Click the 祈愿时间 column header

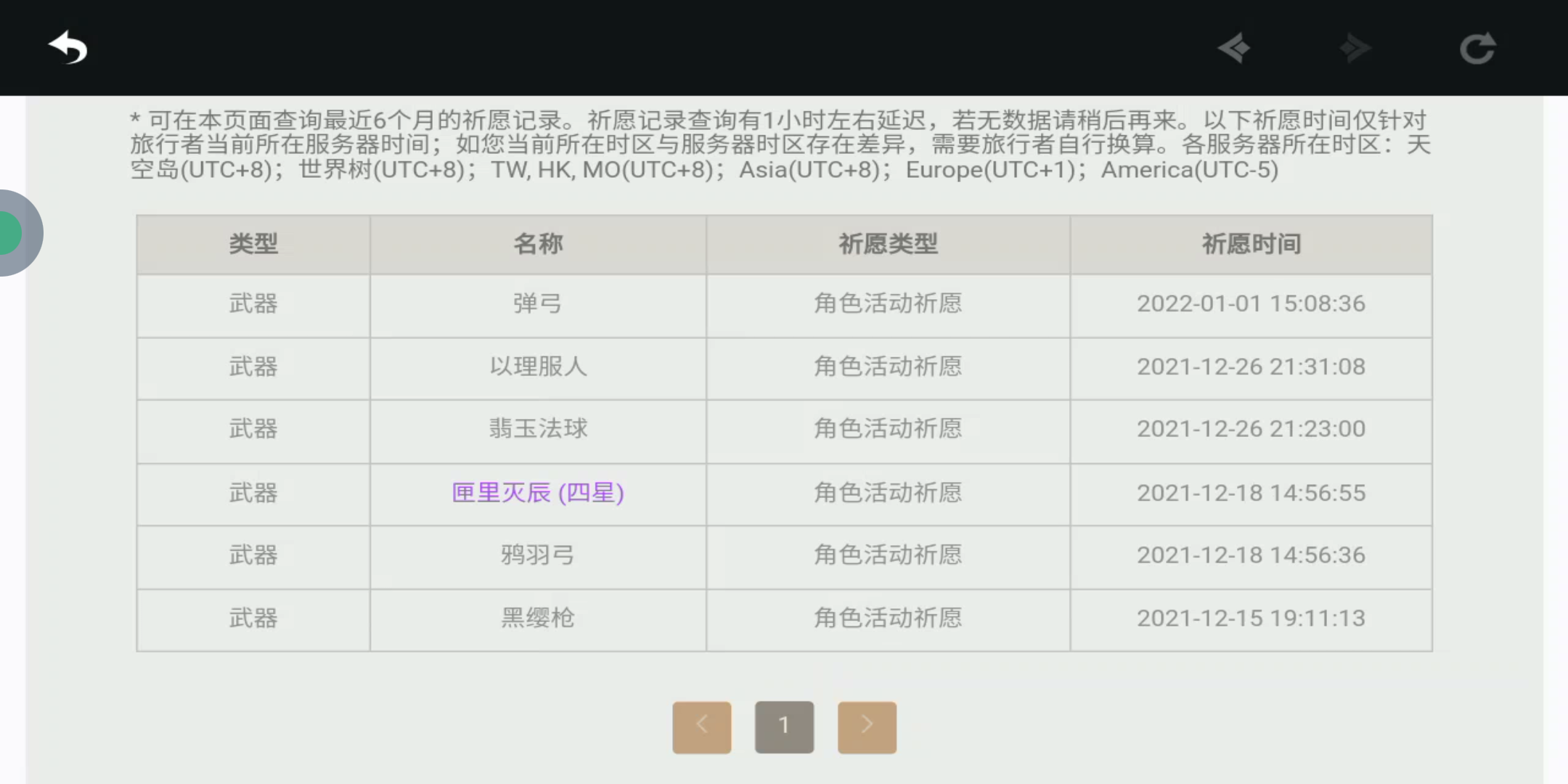pyautogui.click(x=1251, y=244)
